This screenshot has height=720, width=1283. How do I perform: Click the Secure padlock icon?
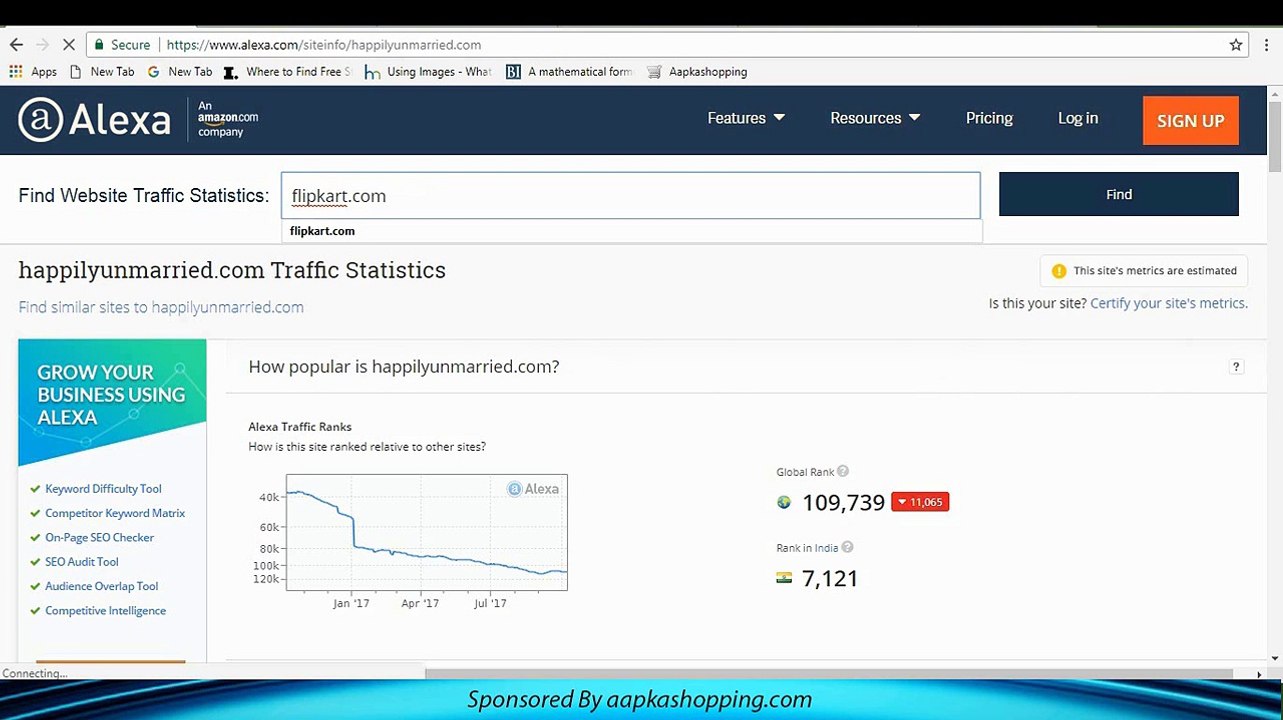(98, 45)
